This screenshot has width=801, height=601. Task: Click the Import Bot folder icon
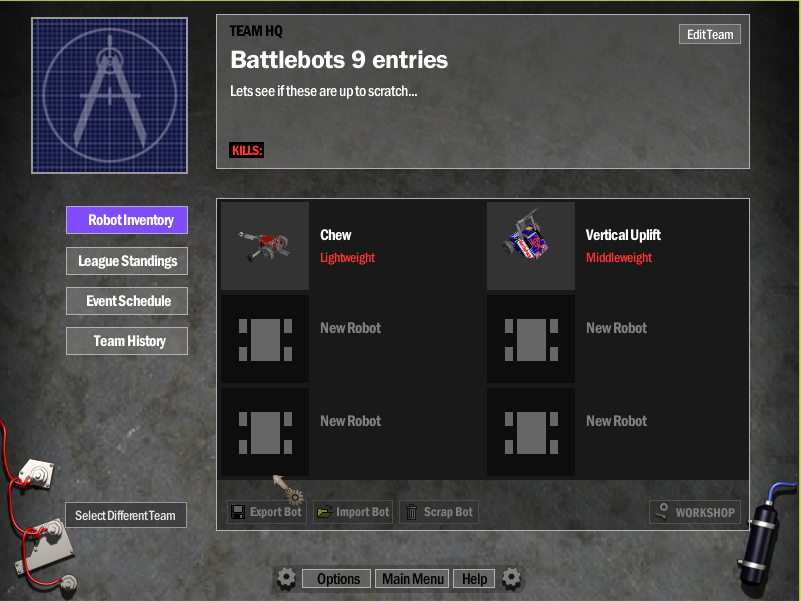324,512
